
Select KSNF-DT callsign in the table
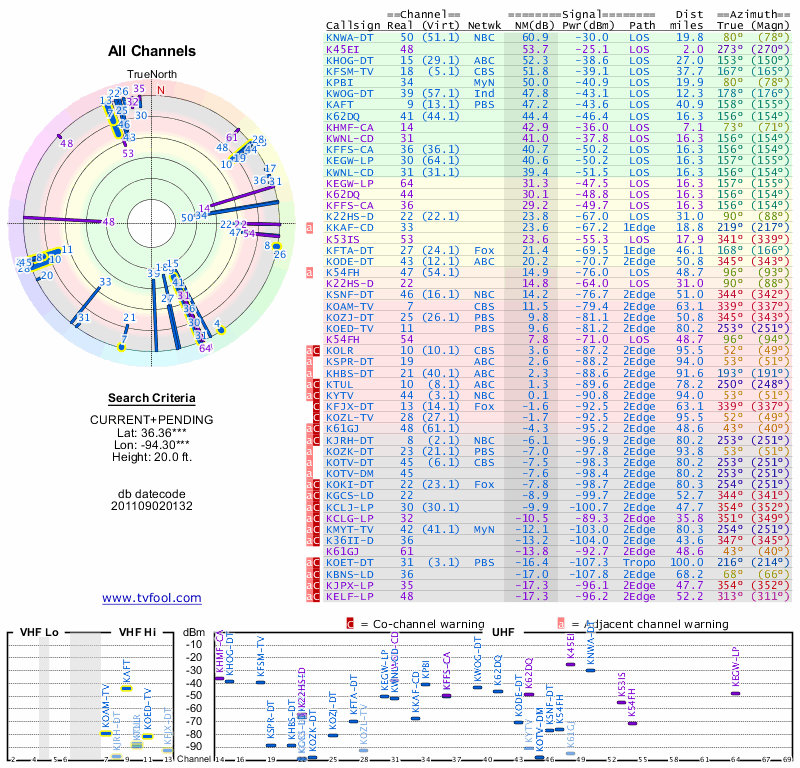(x=349, y=295)
